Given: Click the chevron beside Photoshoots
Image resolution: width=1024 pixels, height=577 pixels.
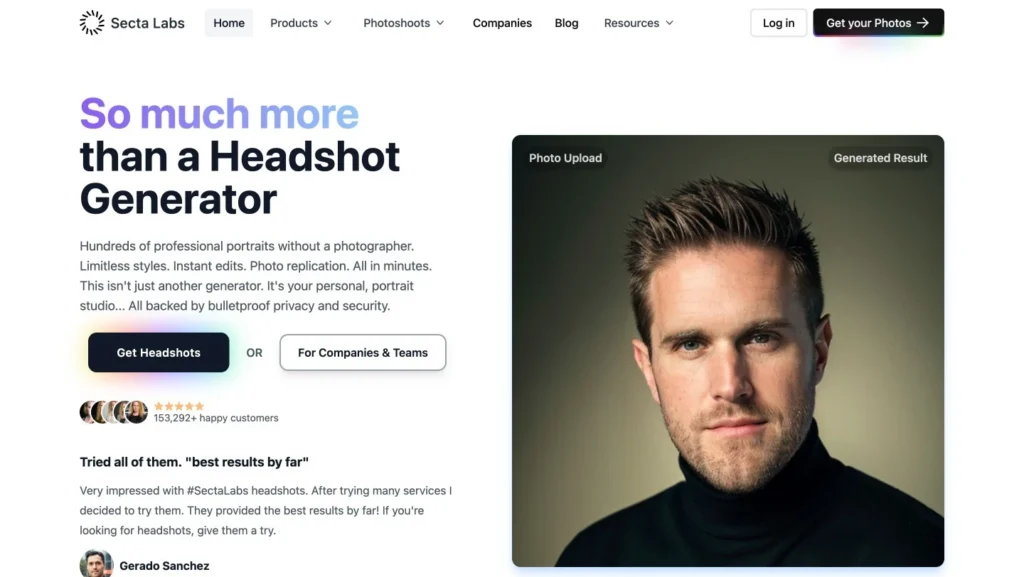Looking at the screenshot, I should click(x=440, y=23).
